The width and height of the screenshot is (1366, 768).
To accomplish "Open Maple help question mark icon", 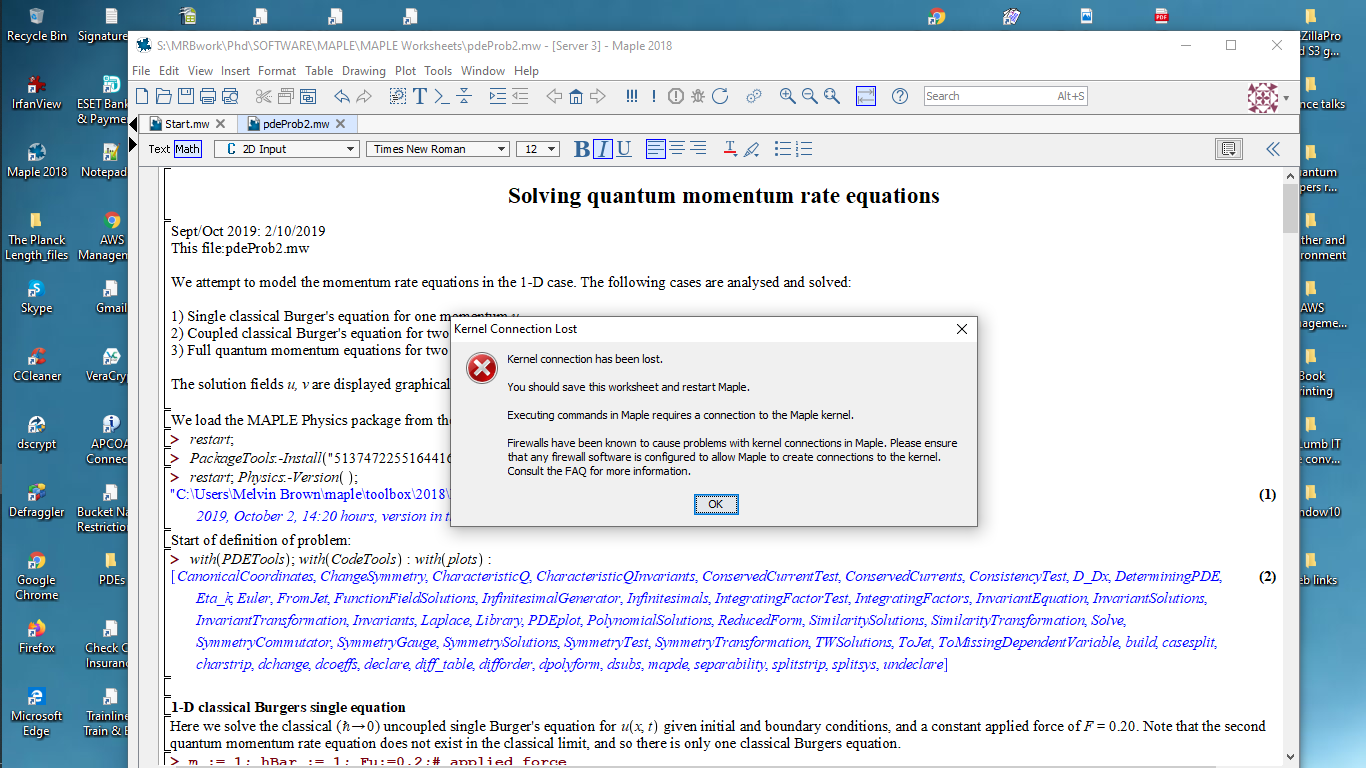I will (x=900, y=96).
